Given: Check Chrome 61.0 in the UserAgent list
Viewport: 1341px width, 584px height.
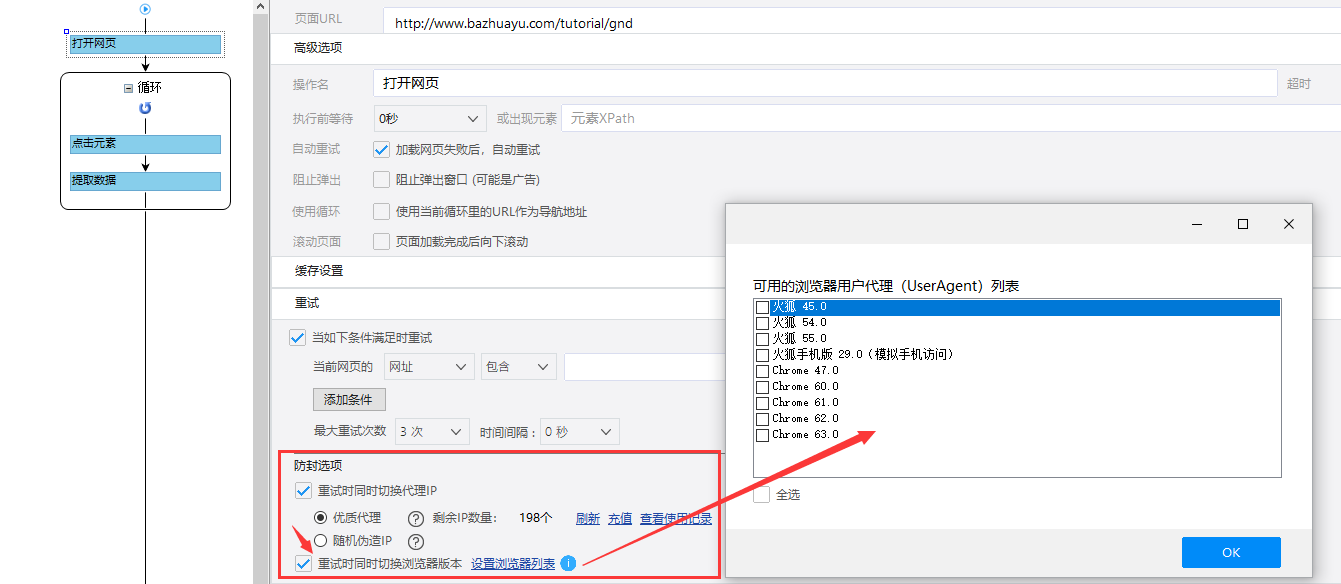Looking at the screenshot, I should 763,403.
